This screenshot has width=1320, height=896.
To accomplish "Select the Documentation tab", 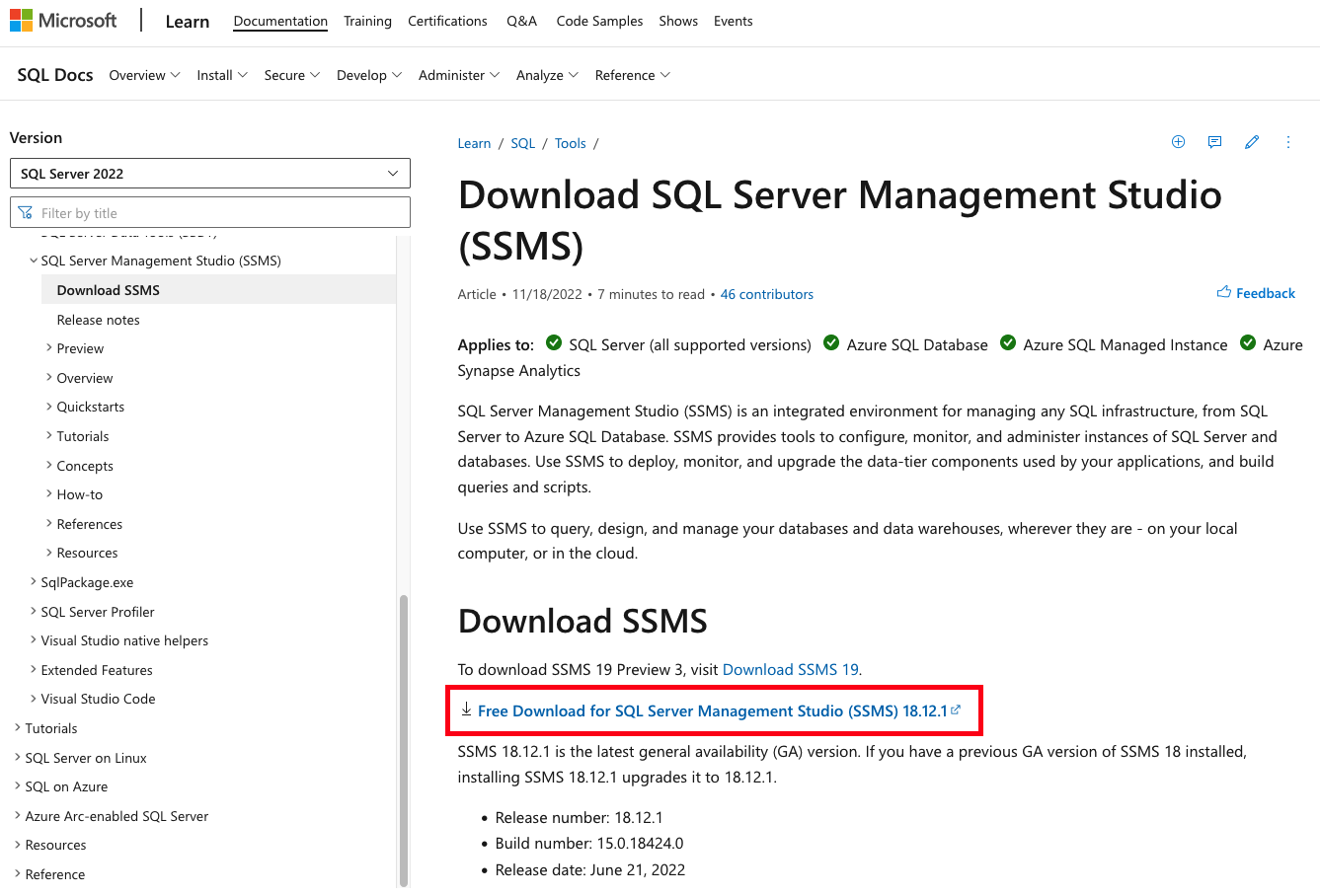I will (280, 21).
